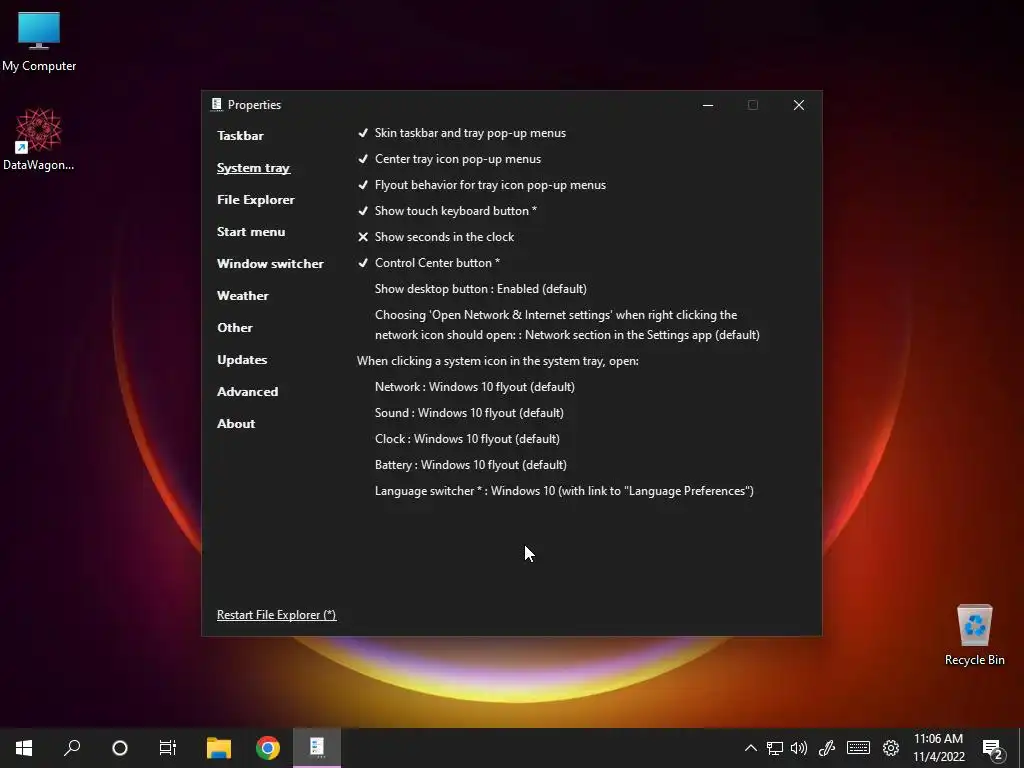Open the Weather settings section

[242, 296]
